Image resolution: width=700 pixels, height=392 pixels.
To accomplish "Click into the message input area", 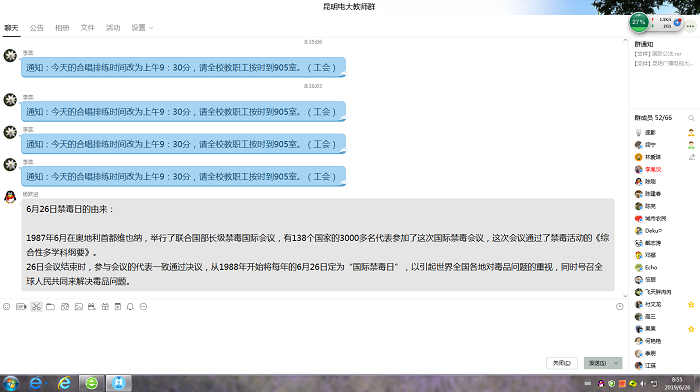I will (x=312, y=334).
